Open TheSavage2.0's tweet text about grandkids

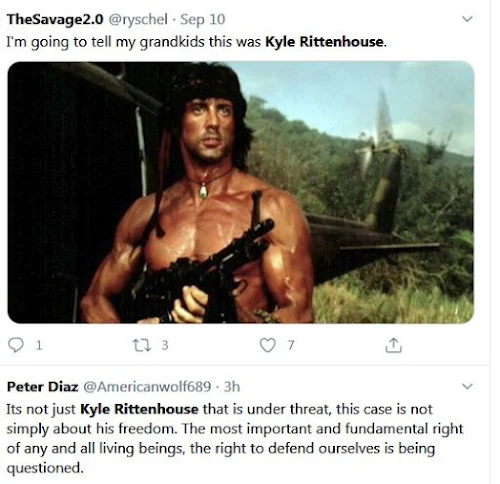(197, 42)
